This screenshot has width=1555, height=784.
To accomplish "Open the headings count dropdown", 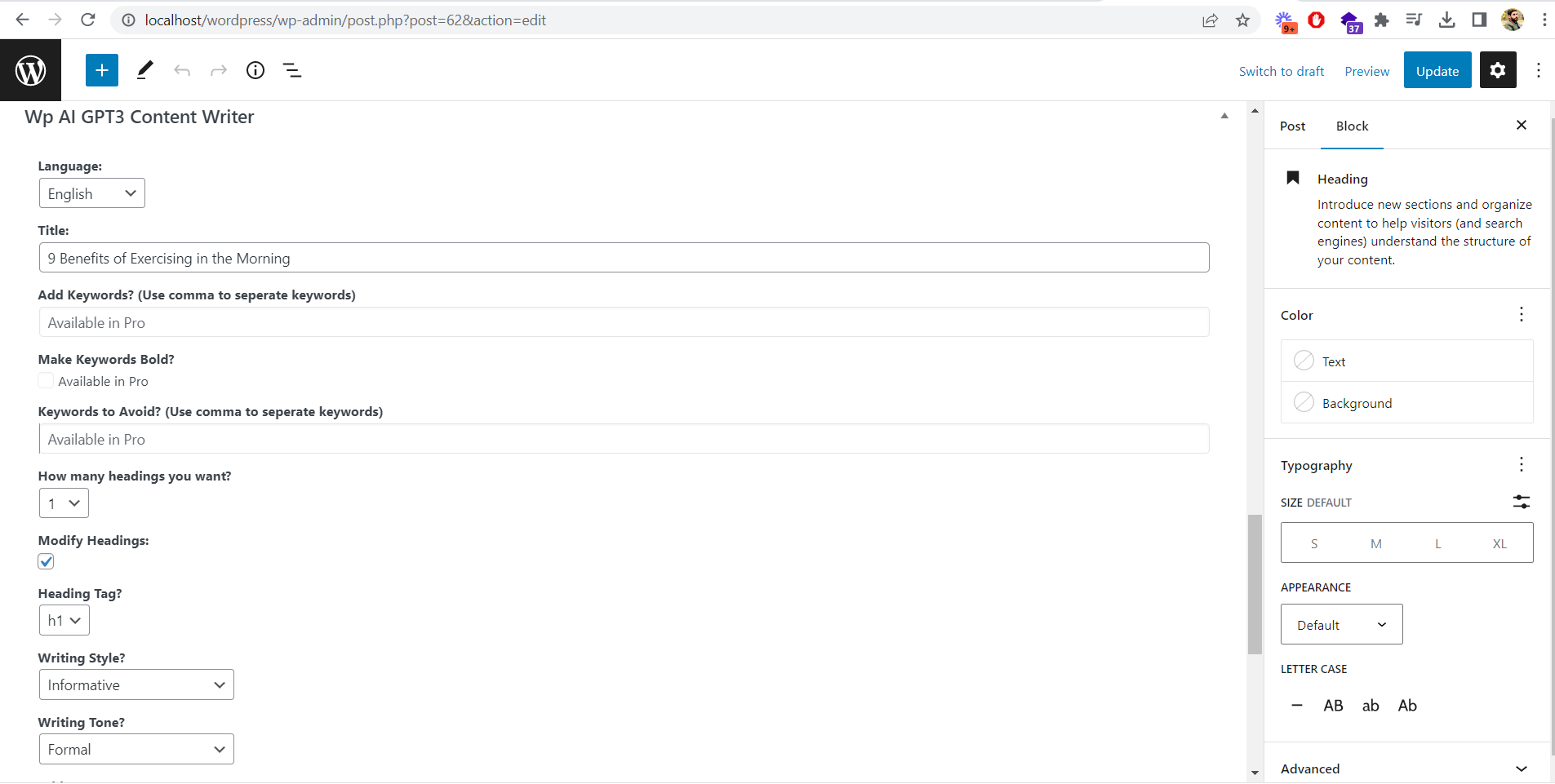I will pos(64,503).
